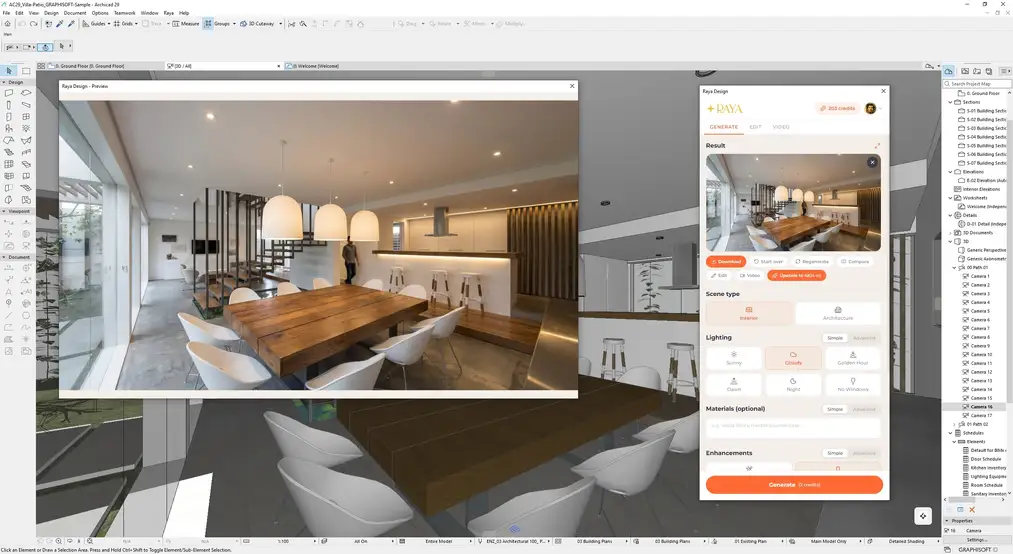This screenshot has width=1013, height=554.
Task: Open the Raya menu in menu bar
Action: pyautogui.click(x=168, y=13)
